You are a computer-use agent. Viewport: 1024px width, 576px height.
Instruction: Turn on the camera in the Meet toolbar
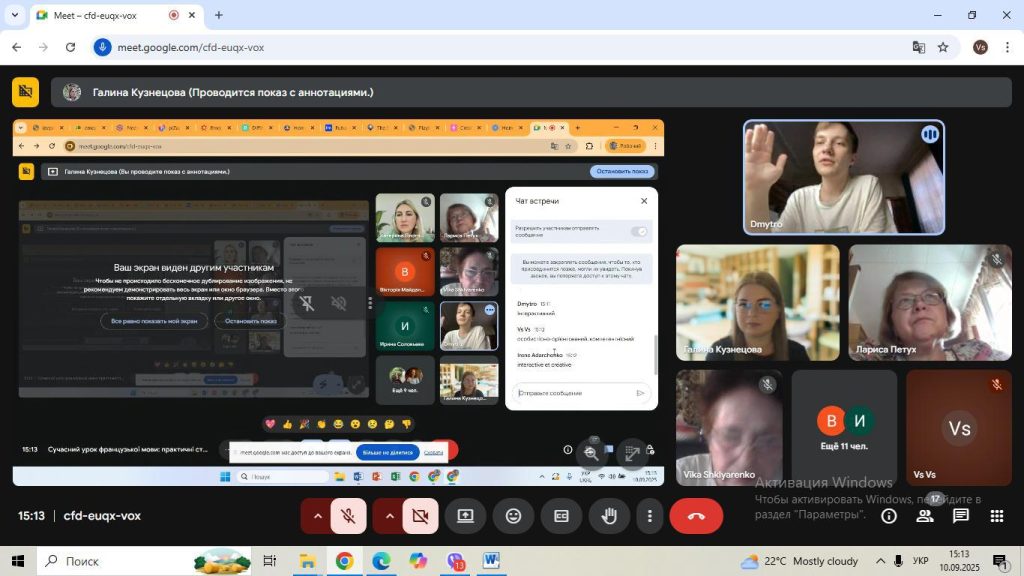tap(420, 516)
